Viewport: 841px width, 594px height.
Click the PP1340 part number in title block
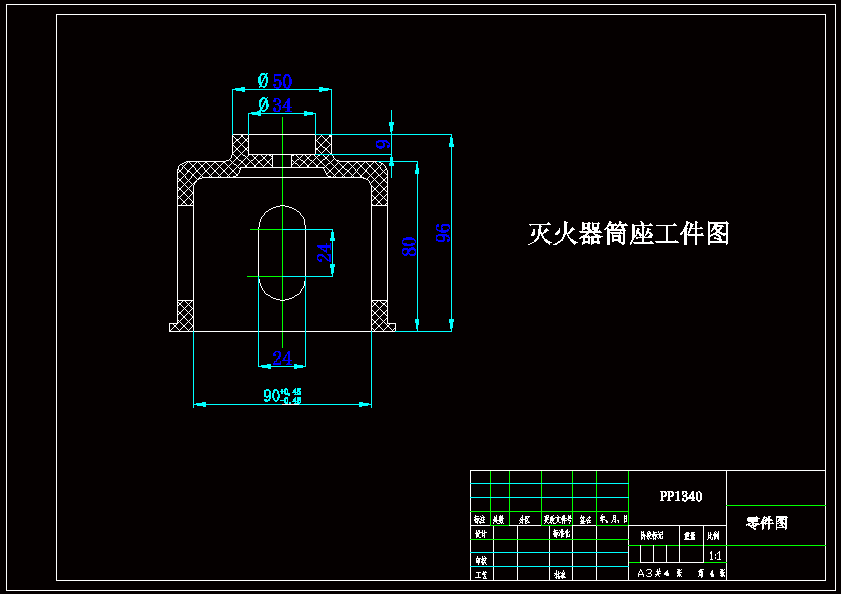click(681, 495)
